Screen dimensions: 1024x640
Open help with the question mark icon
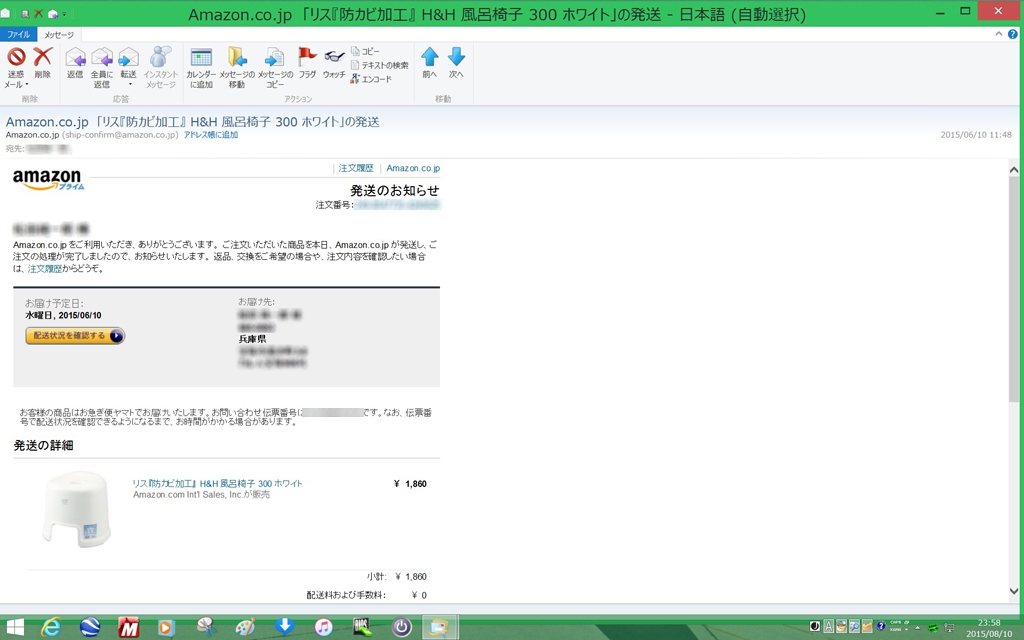[1012, 34]
